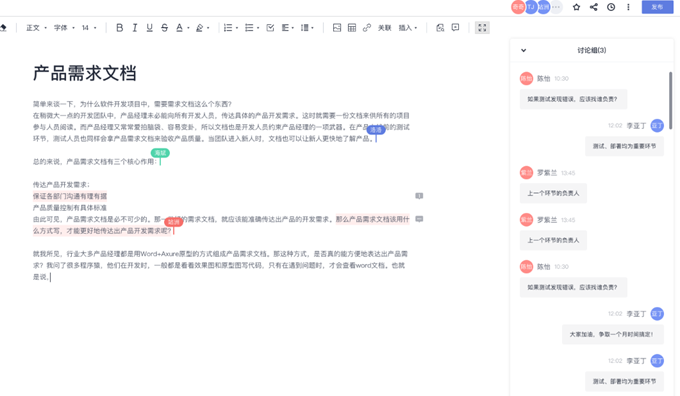Open the text alignment dropdown
Image resolution: width=680 pixels, height=396 pixels.
pos(288,28)
